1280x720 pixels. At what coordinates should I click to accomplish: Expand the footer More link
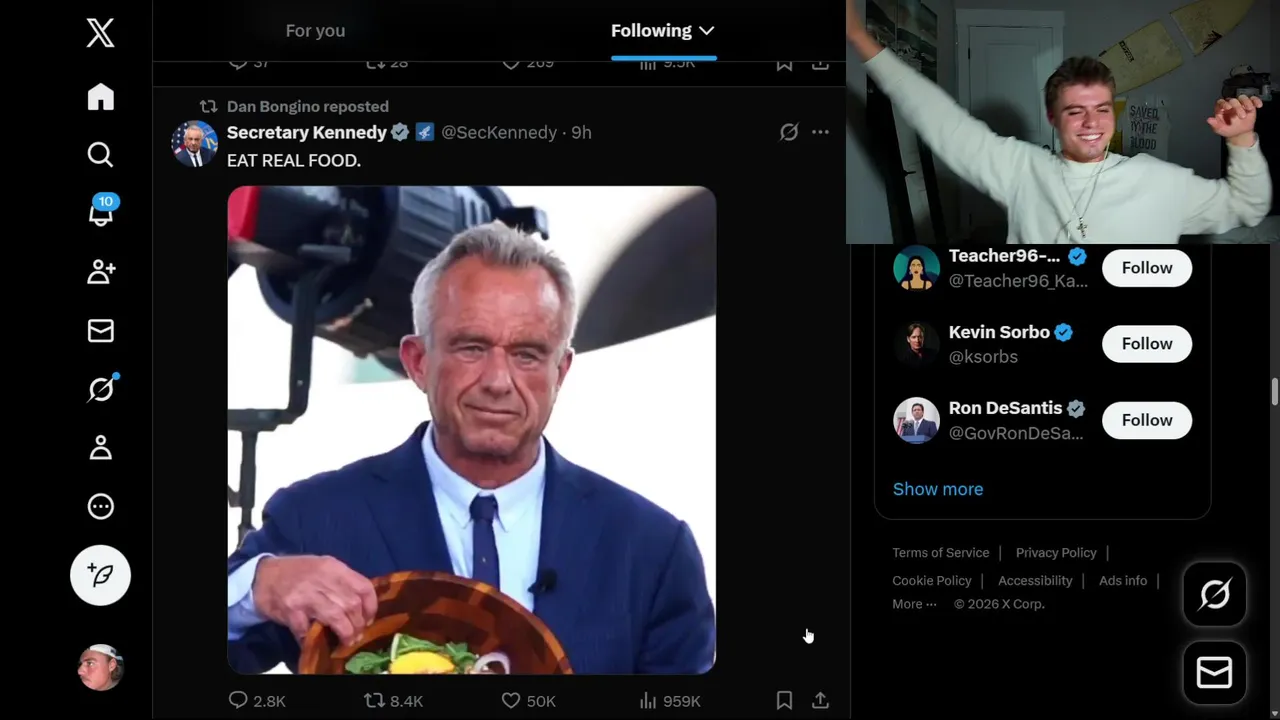914,604
